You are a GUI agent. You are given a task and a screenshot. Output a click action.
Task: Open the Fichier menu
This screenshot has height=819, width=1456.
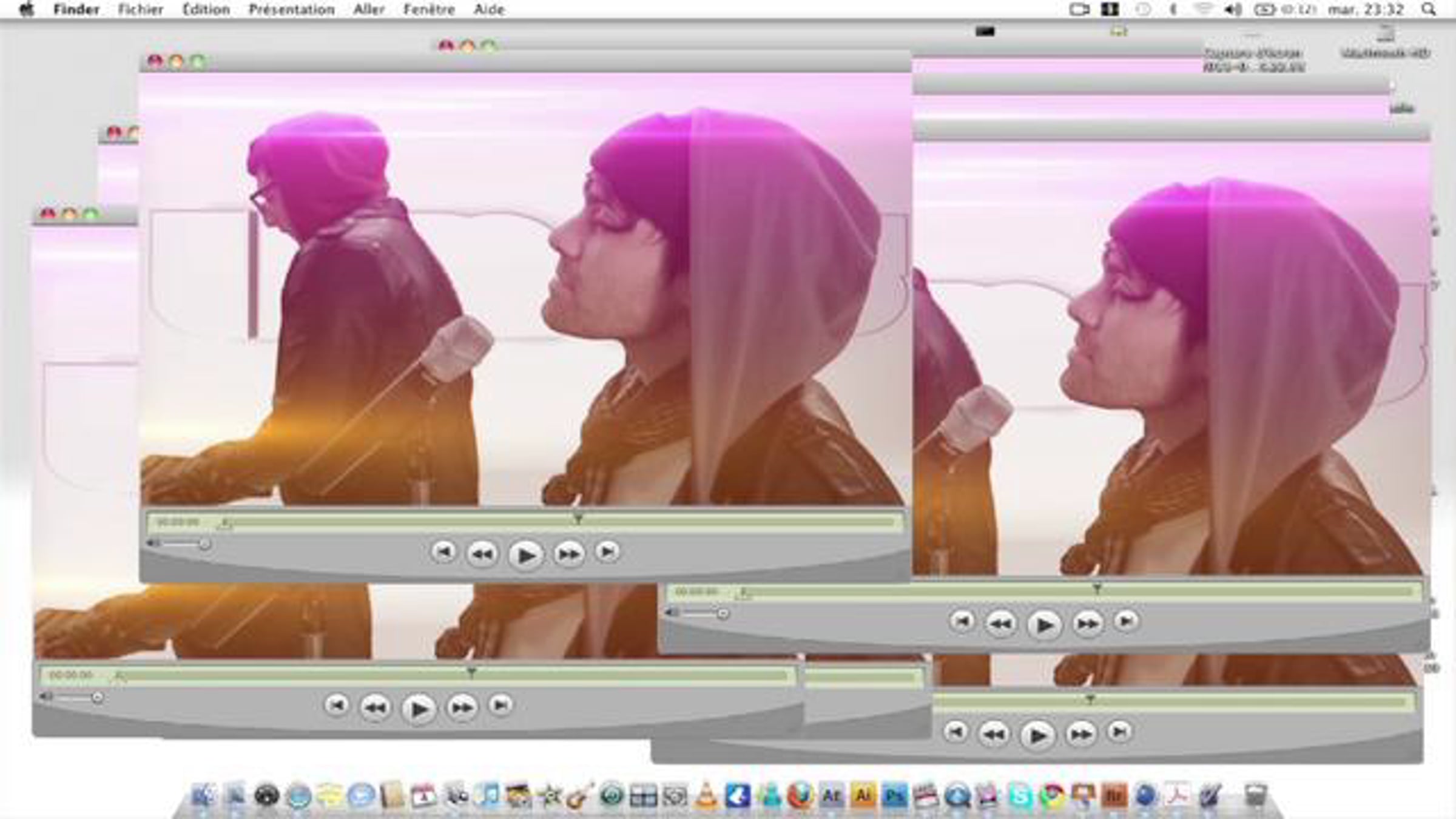(141, 10)
